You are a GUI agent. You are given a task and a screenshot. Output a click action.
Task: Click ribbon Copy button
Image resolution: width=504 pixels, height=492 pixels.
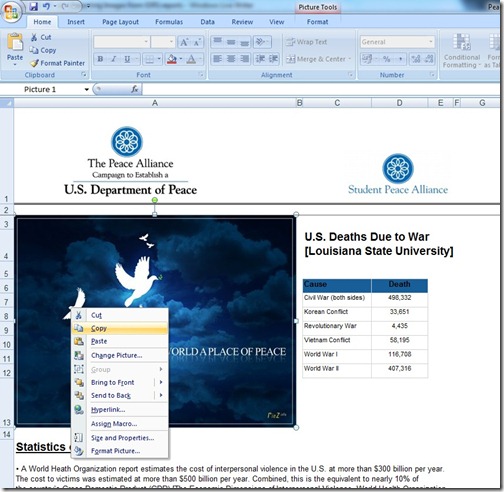click(42, 50)
